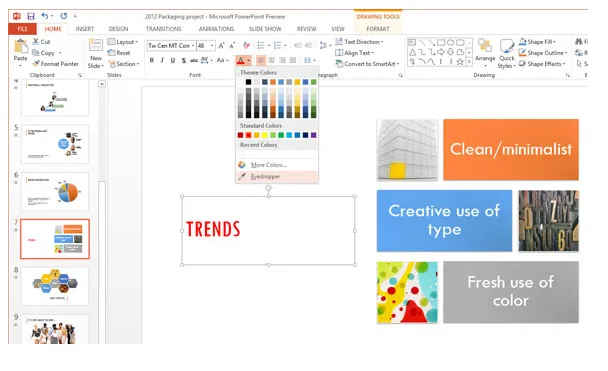The height and width of the screenshot is (371, 608).
Task: Open the Copy dropdown arrow
Action: pyautogui.click(x=60, y=53)
